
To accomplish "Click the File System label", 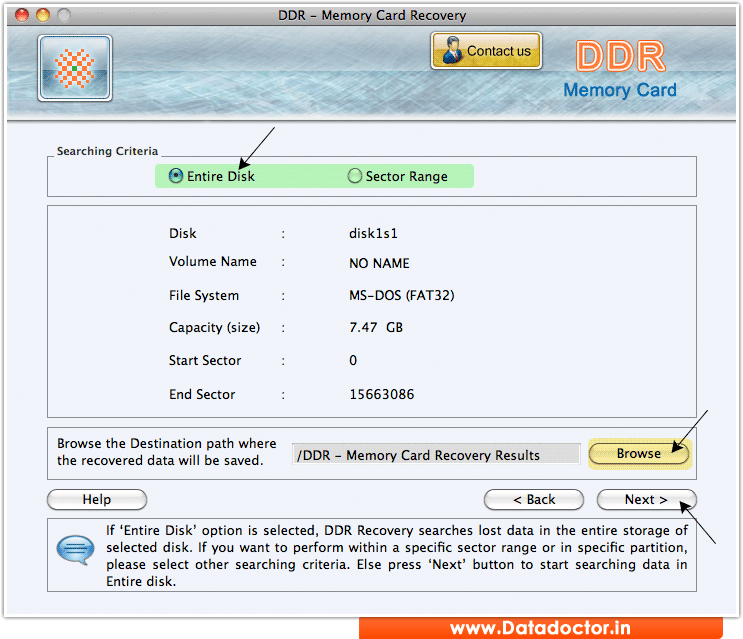I will point(204,296).
